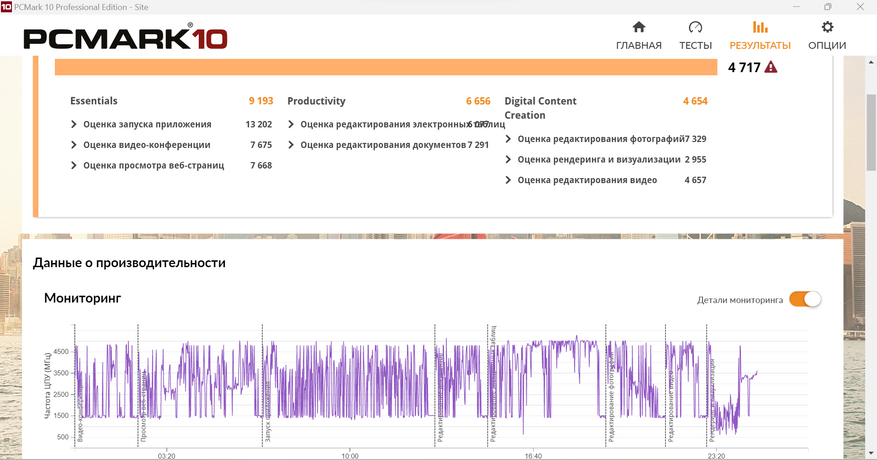Click the Productivity score 6 656
877x460 pixels.
pyautogui.click(x=478, y=101)
